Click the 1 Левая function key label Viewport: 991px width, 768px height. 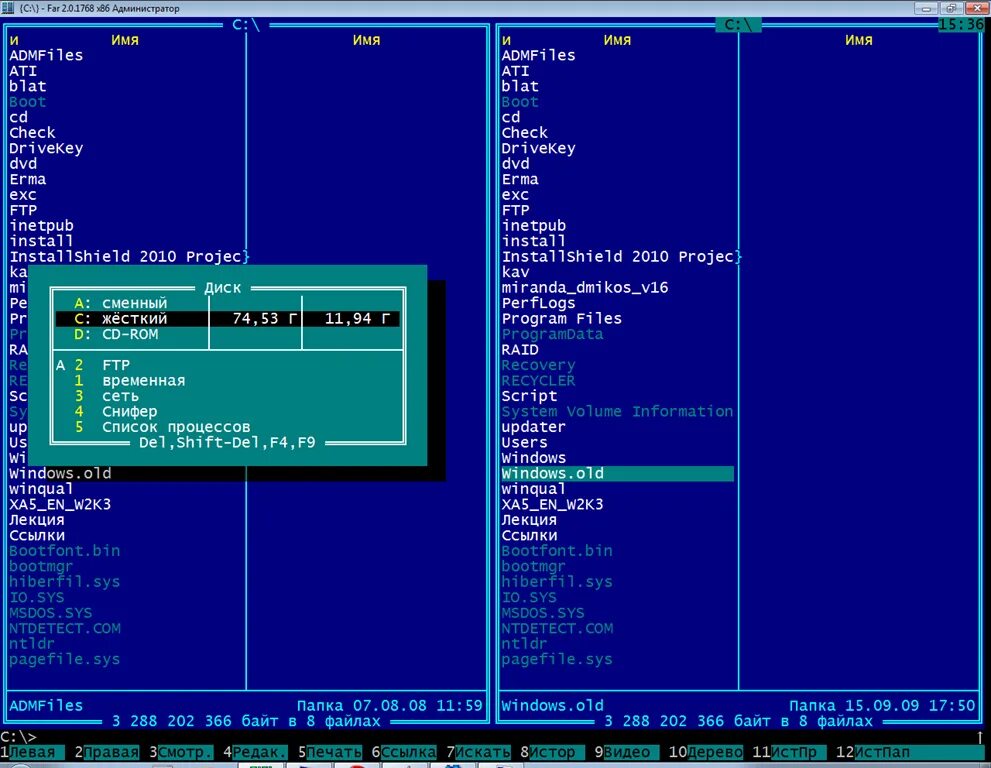[32, 752]
